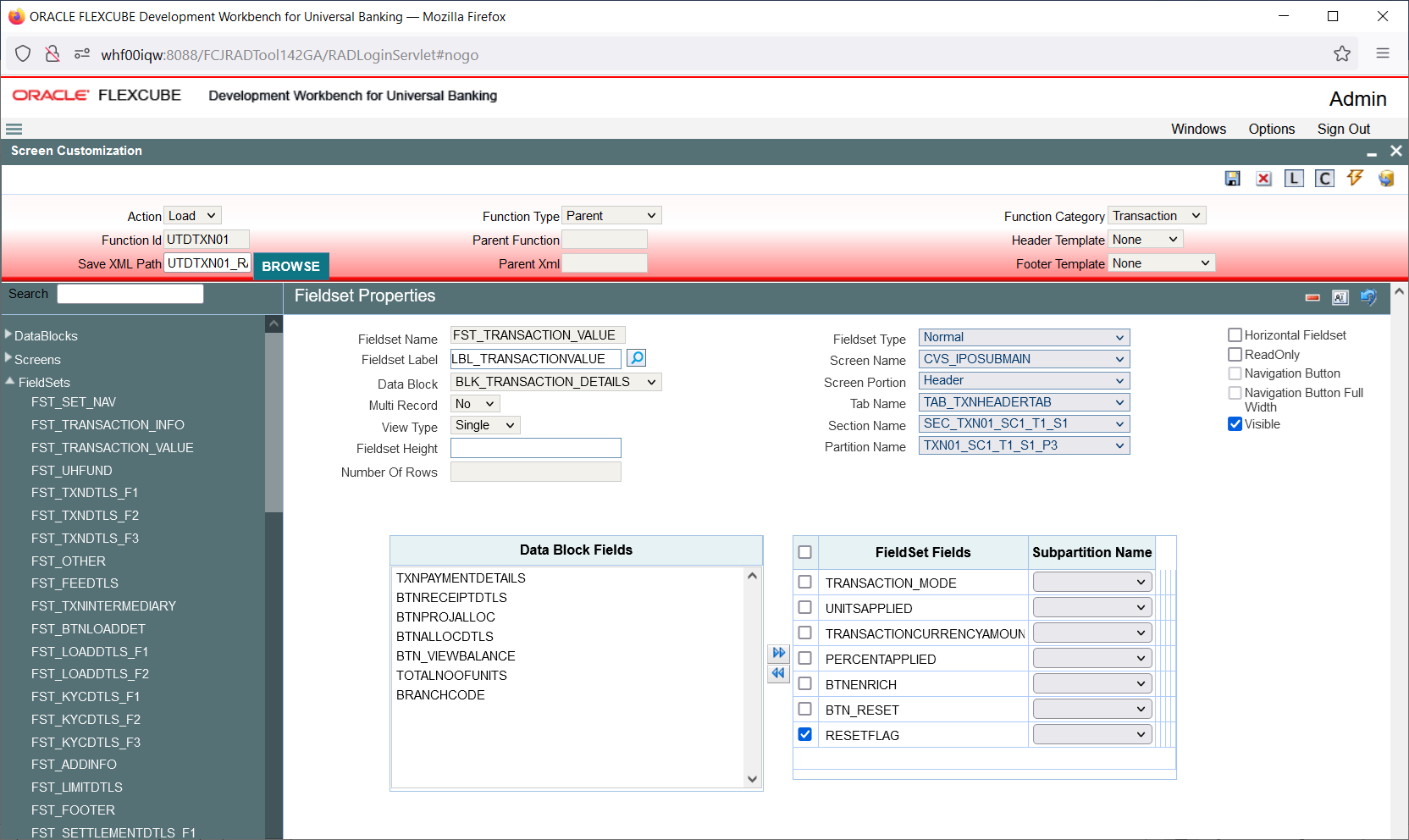The image size is (1409, 840).
Task: Open the Subpartition dropdown for TRANSACTION_MODE
Action: point(1092,582)
